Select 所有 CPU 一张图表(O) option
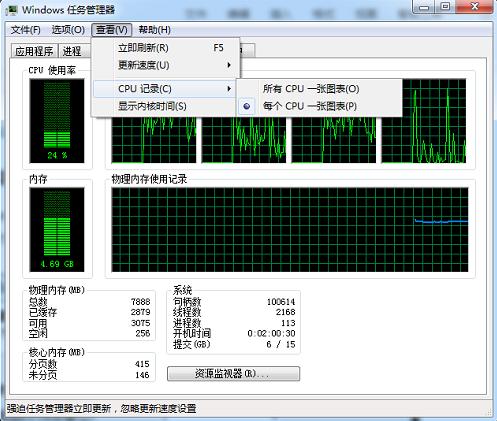 [x=319, y=89]
